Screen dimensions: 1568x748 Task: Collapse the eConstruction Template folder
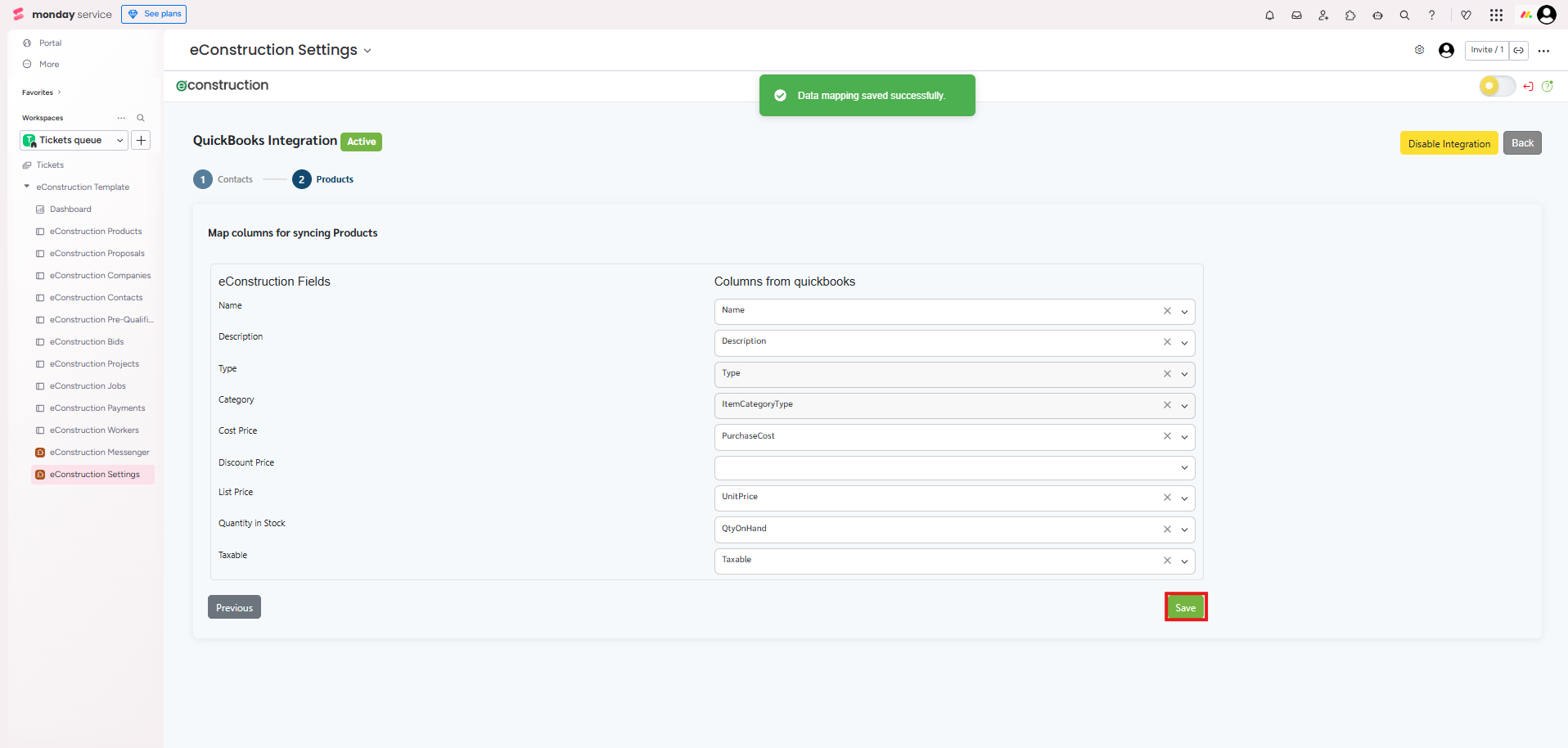click(x=27, y=187)
